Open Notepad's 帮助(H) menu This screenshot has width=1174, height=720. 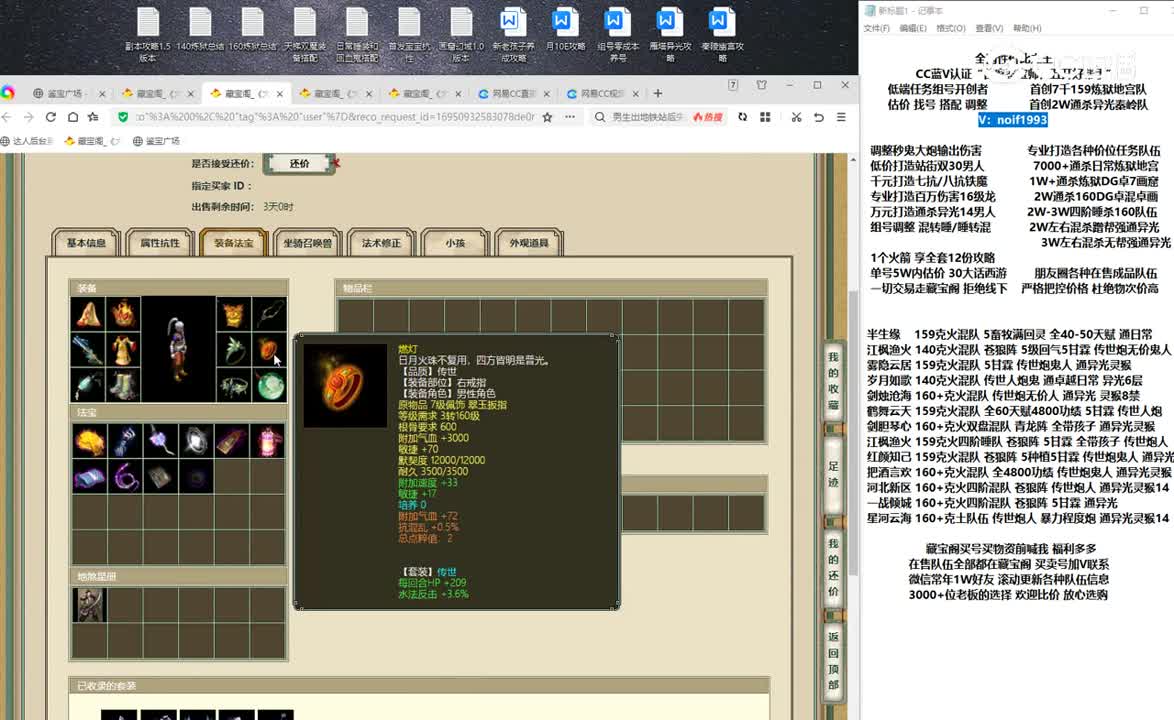click(1027, 28)
